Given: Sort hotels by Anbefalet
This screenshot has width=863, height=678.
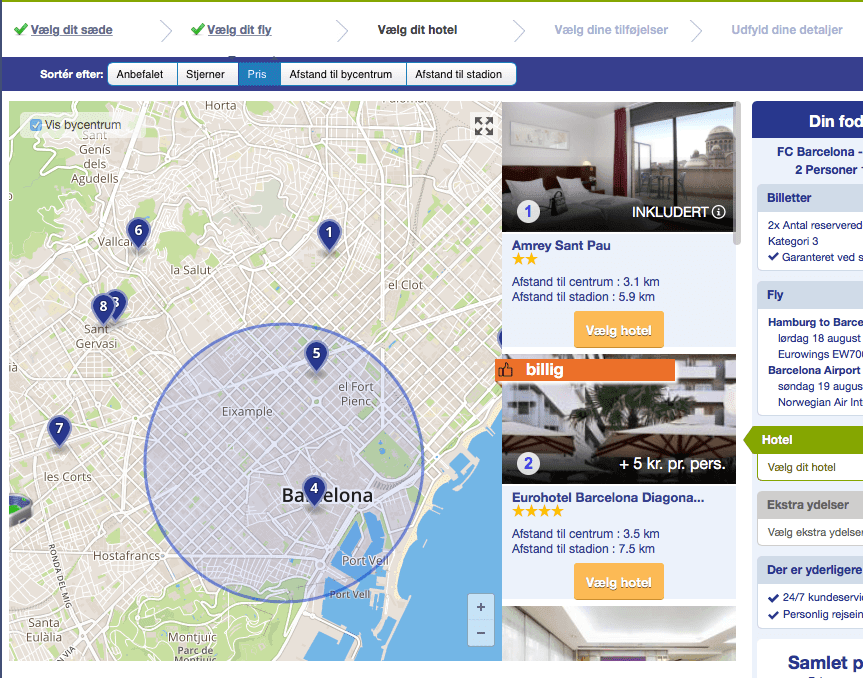Looking at the screenshot, I should pos(140,75).
